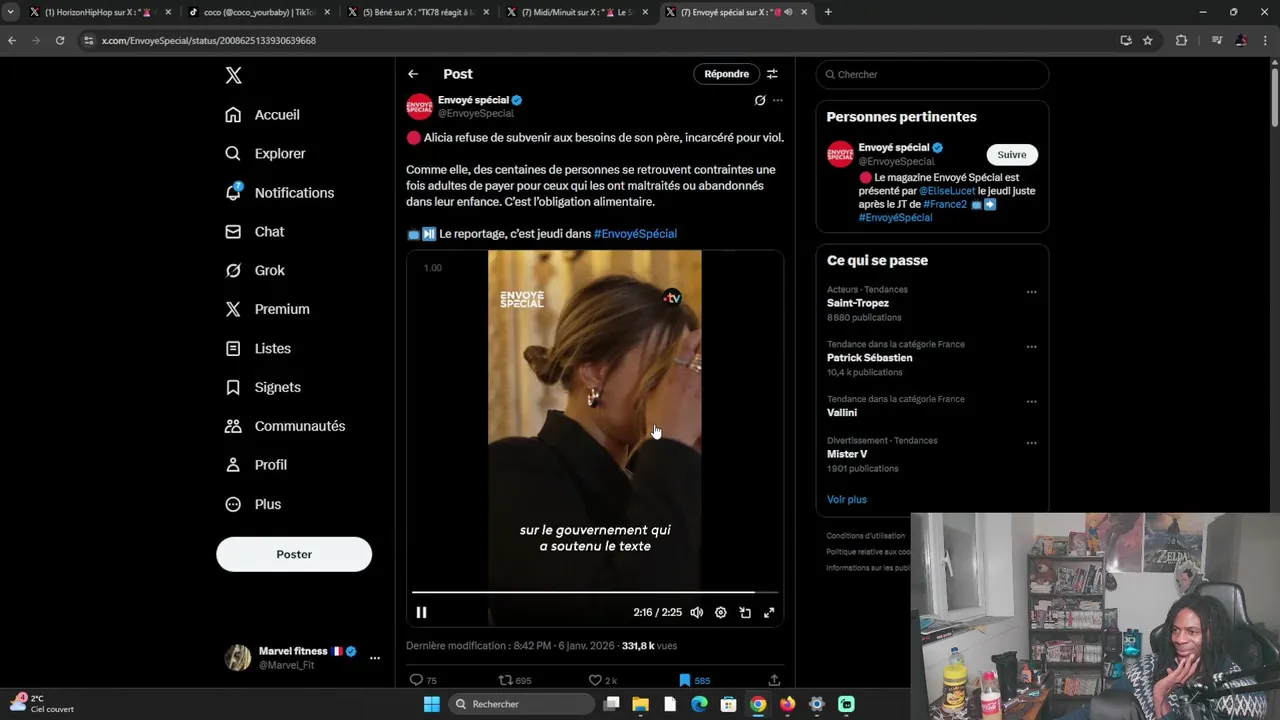Open tab search dropdown arrow
Screen dimensions: 1280x720
click(x=10, y=12)
